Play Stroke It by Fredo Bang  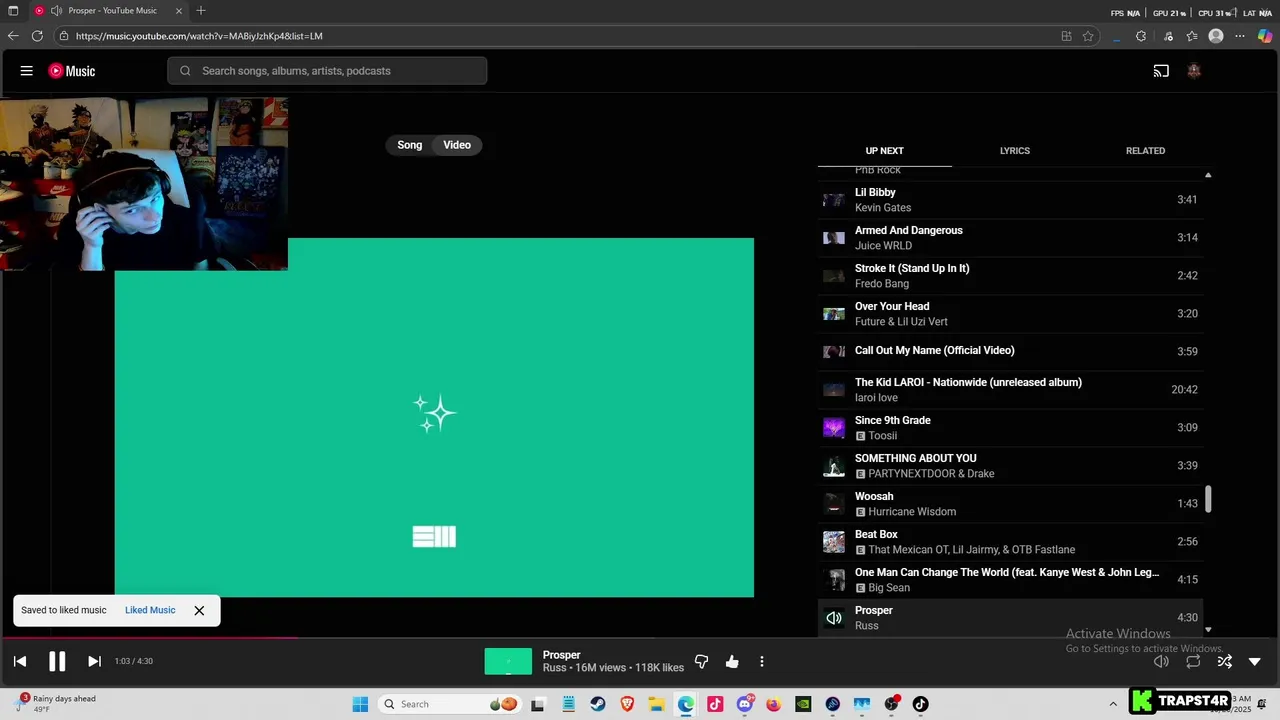point(1010,276)
